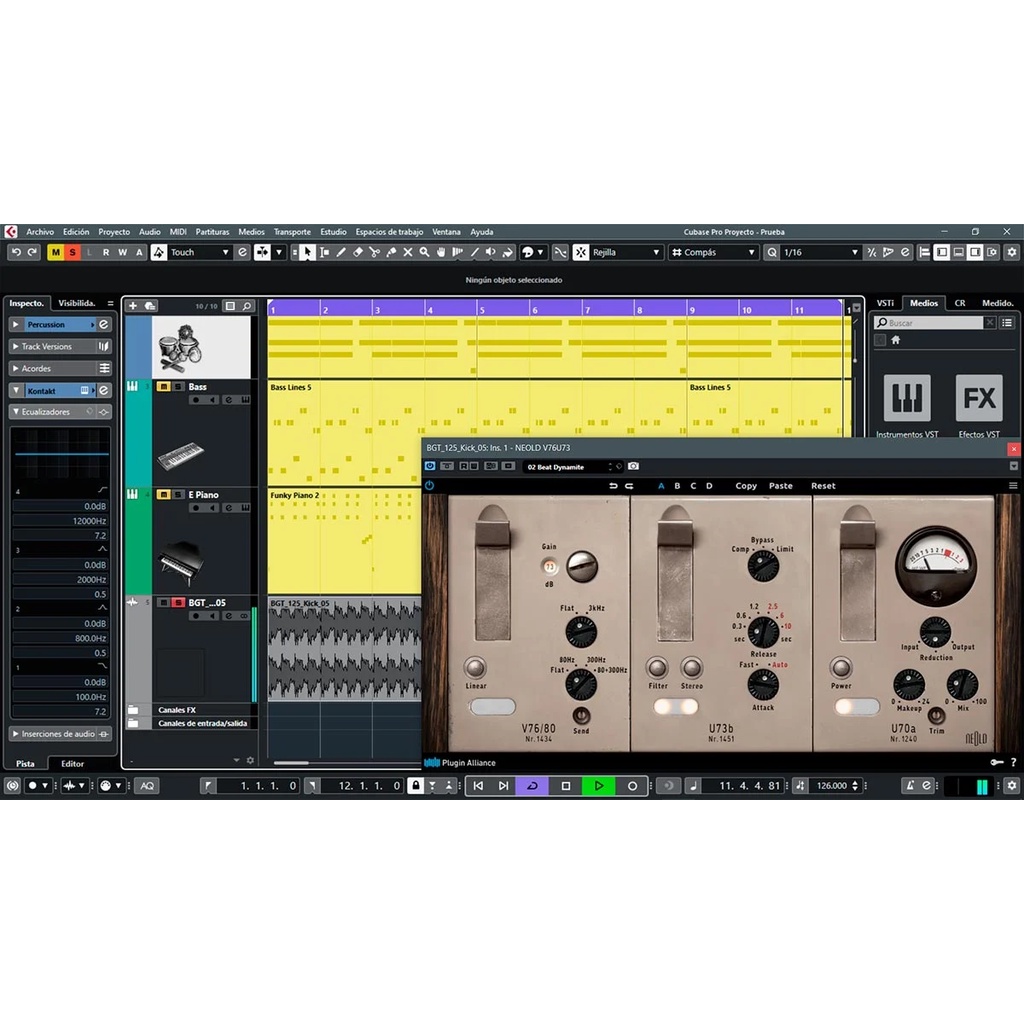Select the Object Selection arrow tool

[x=307, y=252]
